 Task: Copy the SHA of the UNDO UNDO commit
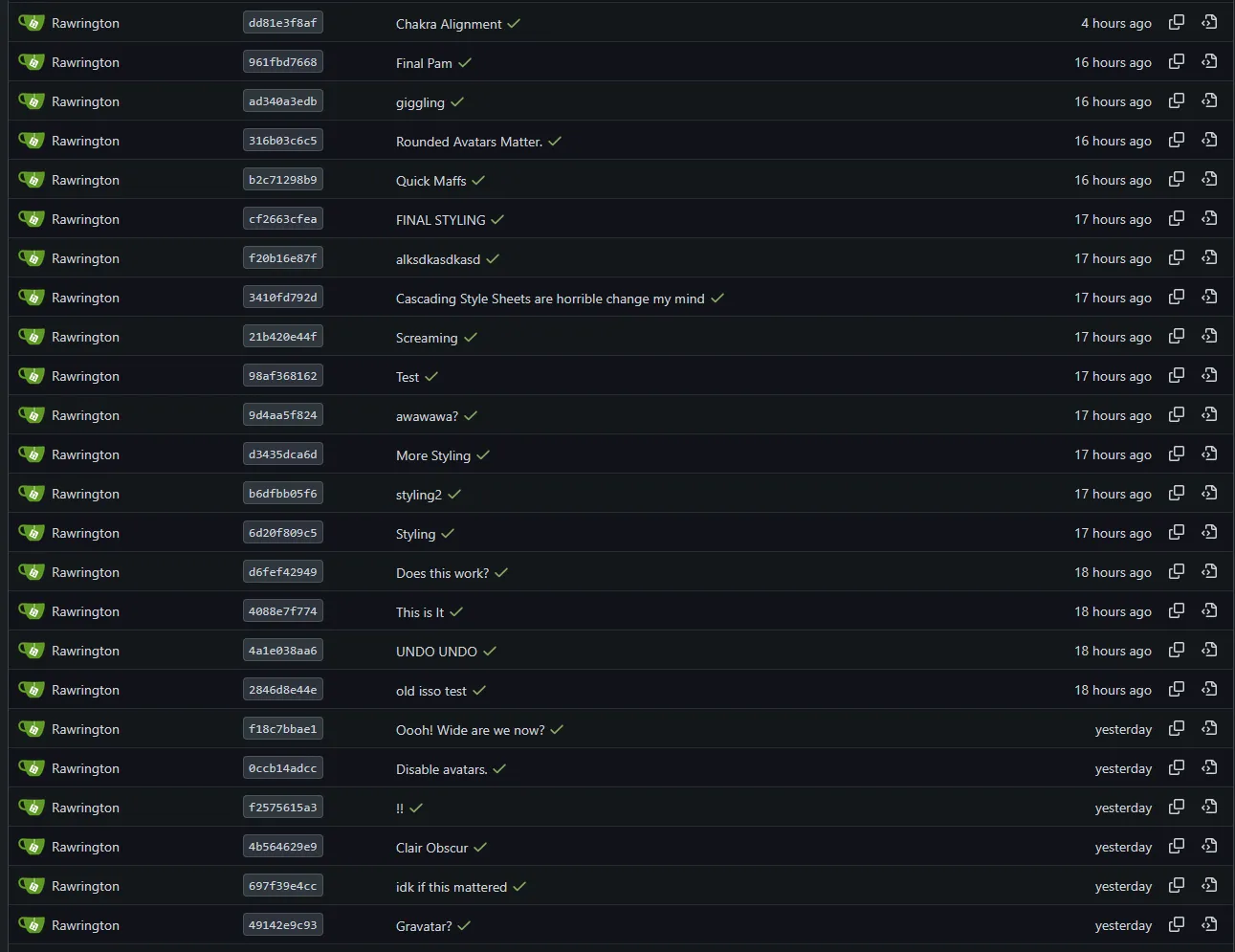coord(1176,650)
